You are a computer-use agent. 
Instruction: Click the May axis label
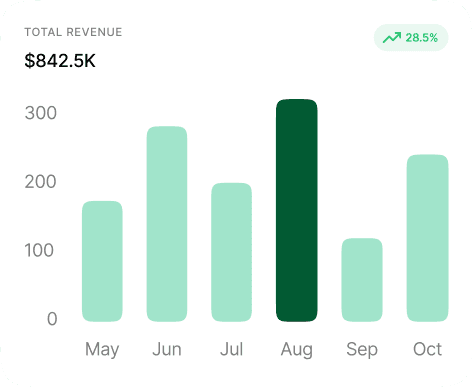click(102, 350)
